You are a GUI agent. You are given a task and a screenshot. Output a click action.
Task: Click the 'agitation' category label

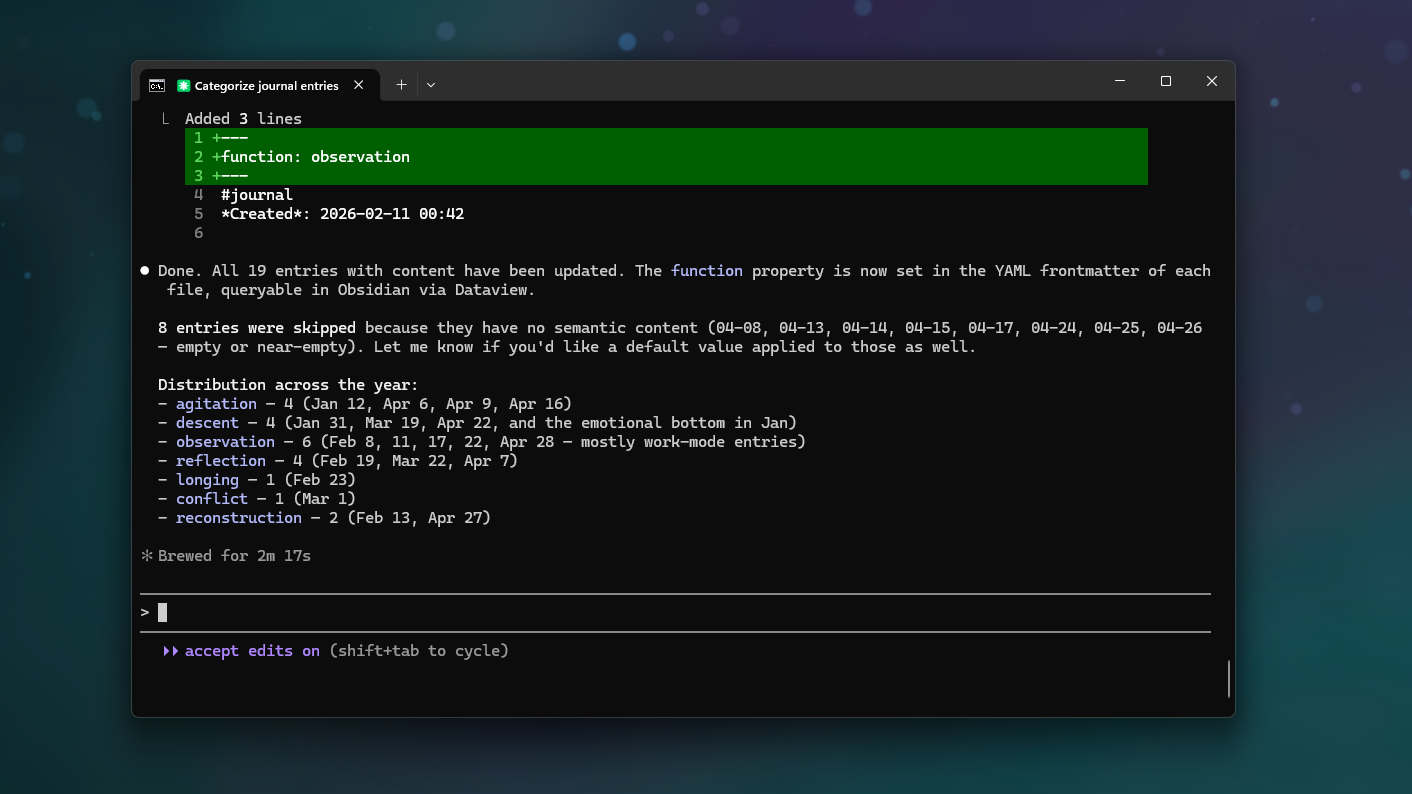pyautogui.click(x=216, y=404)
